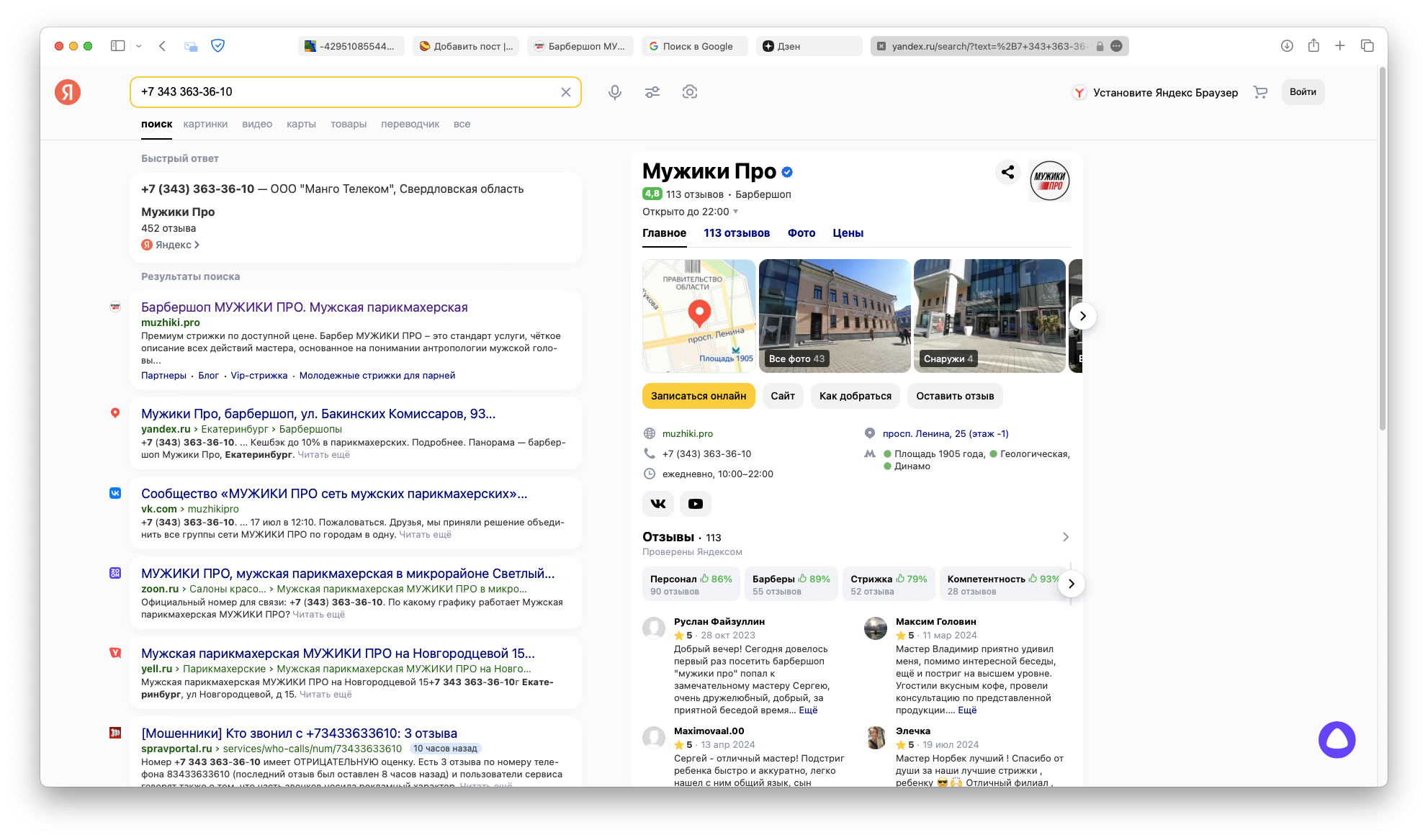Launch the Alice assistant purple button
Image resolution: width=1428 pixels, height=840 pixels.
pyautogui.click(x=1337, y=740)
